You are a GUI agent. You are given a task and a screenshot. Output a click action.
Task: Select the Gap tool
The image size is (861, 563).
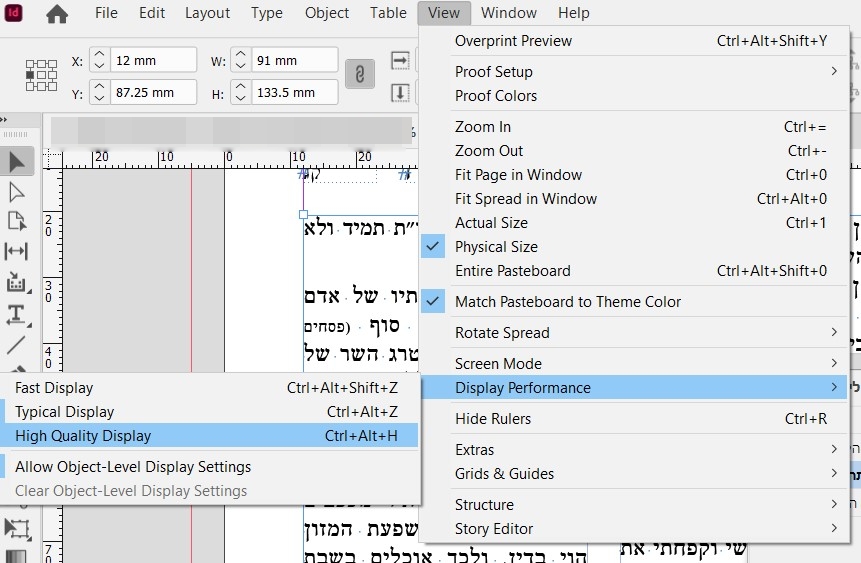[16, 251]
